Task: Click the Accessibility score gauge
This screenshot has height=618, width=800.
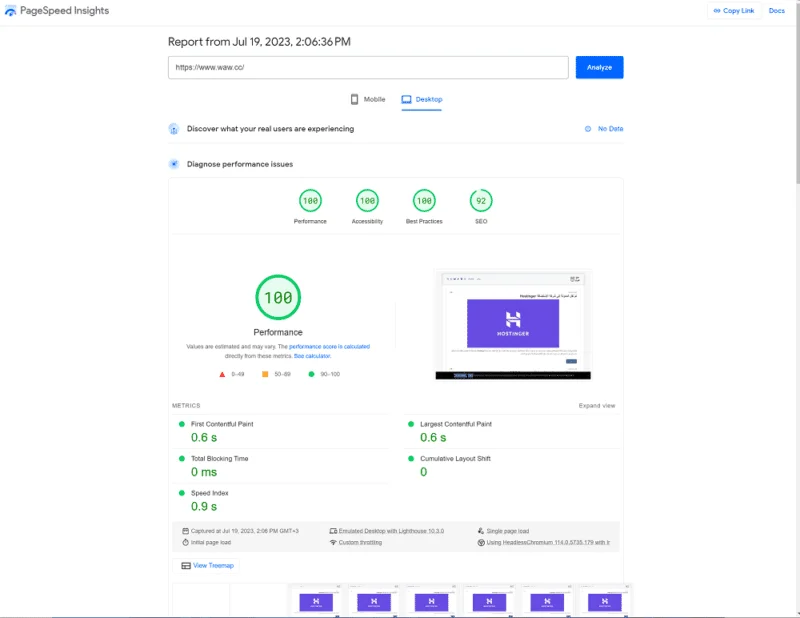Action: tap(367, 201)
